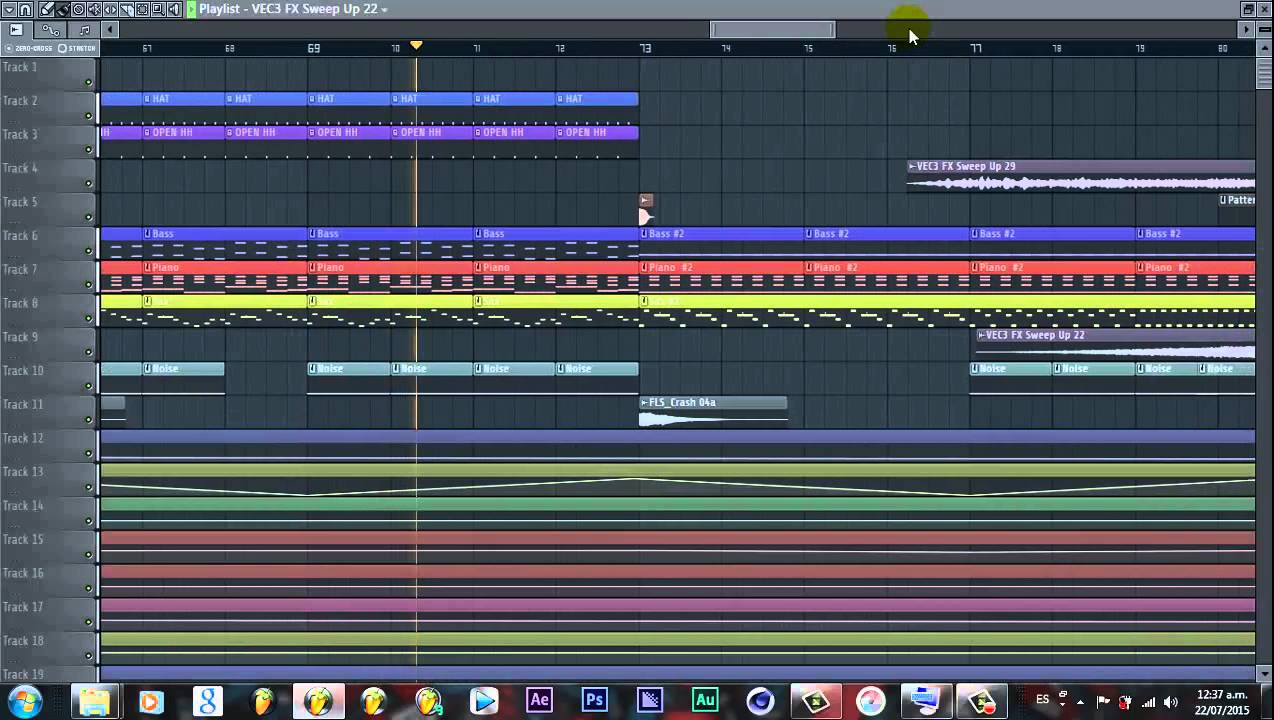Select the Draw pencil tool
Viewport: 1274px width, 720px height.
(46, 9)
